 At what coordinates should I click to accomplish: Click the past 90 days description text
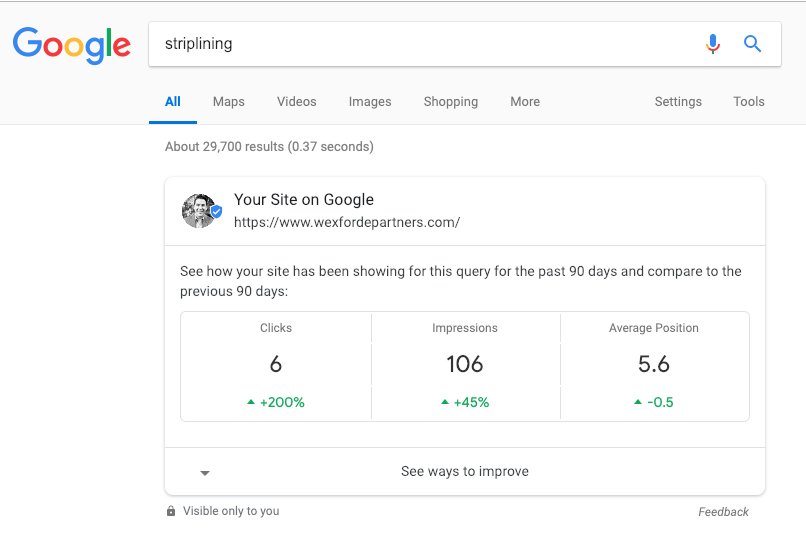point(461,281)
